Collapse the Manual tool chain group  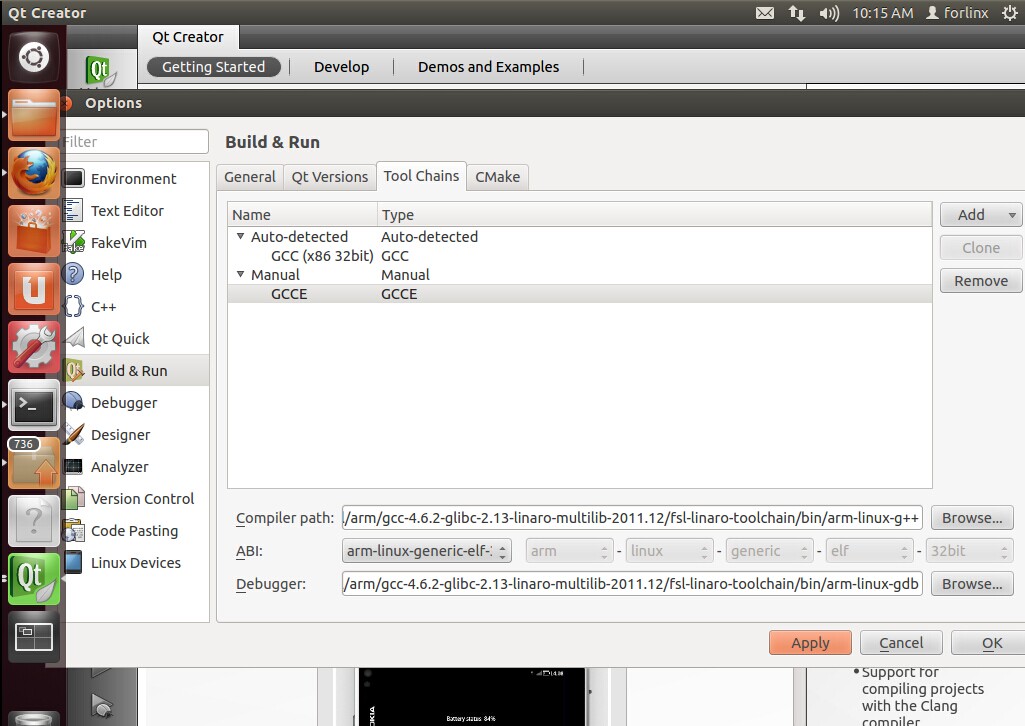(240, 274)
